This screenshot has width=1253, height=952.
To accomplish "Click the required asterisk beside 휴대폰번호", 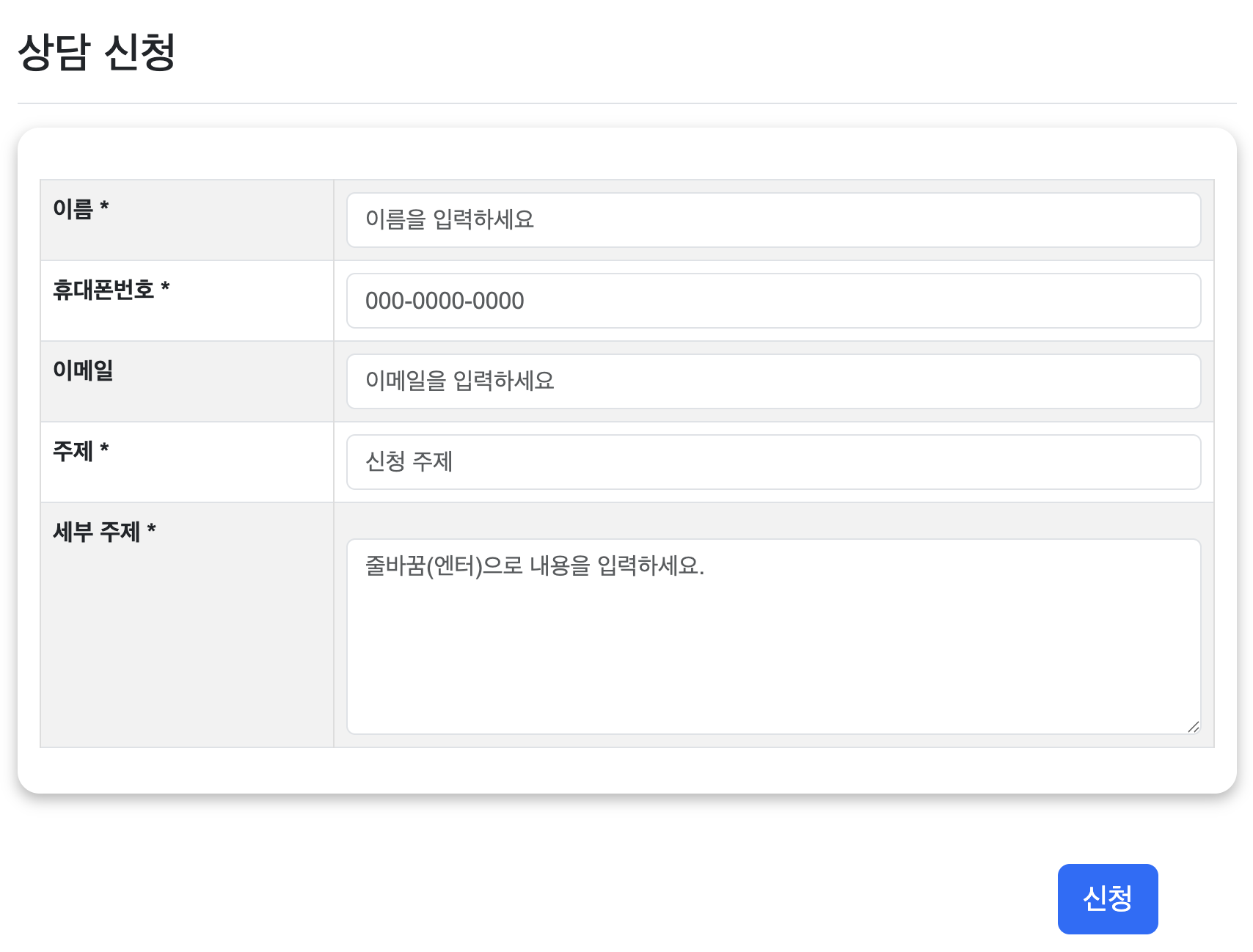I will pos(165,287).
